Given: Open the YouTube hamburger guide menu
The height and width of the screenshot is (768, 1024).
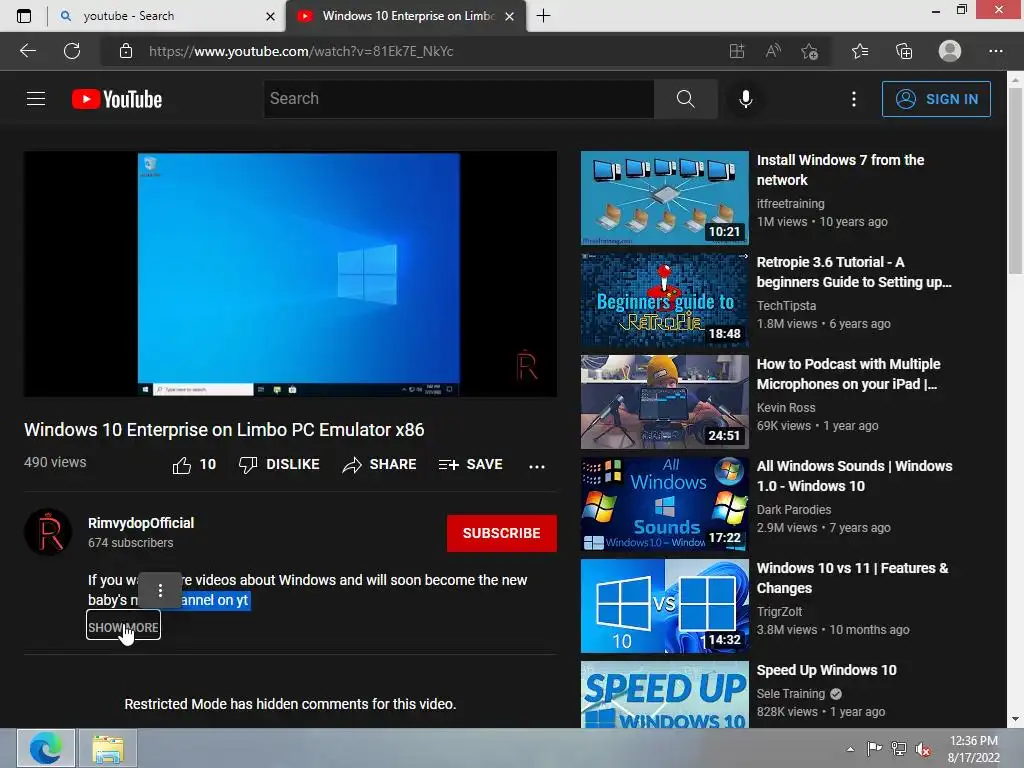Looking at the screenshot, I should click(36, 99).
